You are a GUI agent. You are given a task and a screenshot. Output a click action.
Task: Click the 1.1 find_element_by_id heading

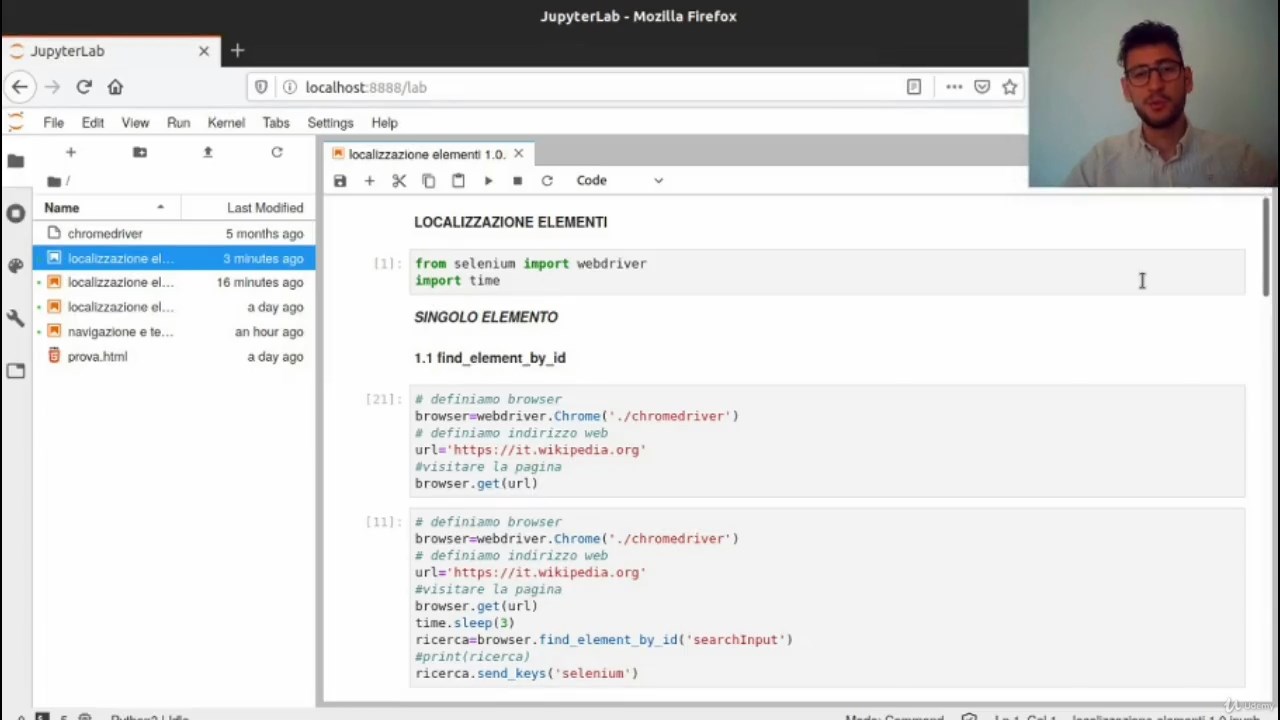click(490, 358)
